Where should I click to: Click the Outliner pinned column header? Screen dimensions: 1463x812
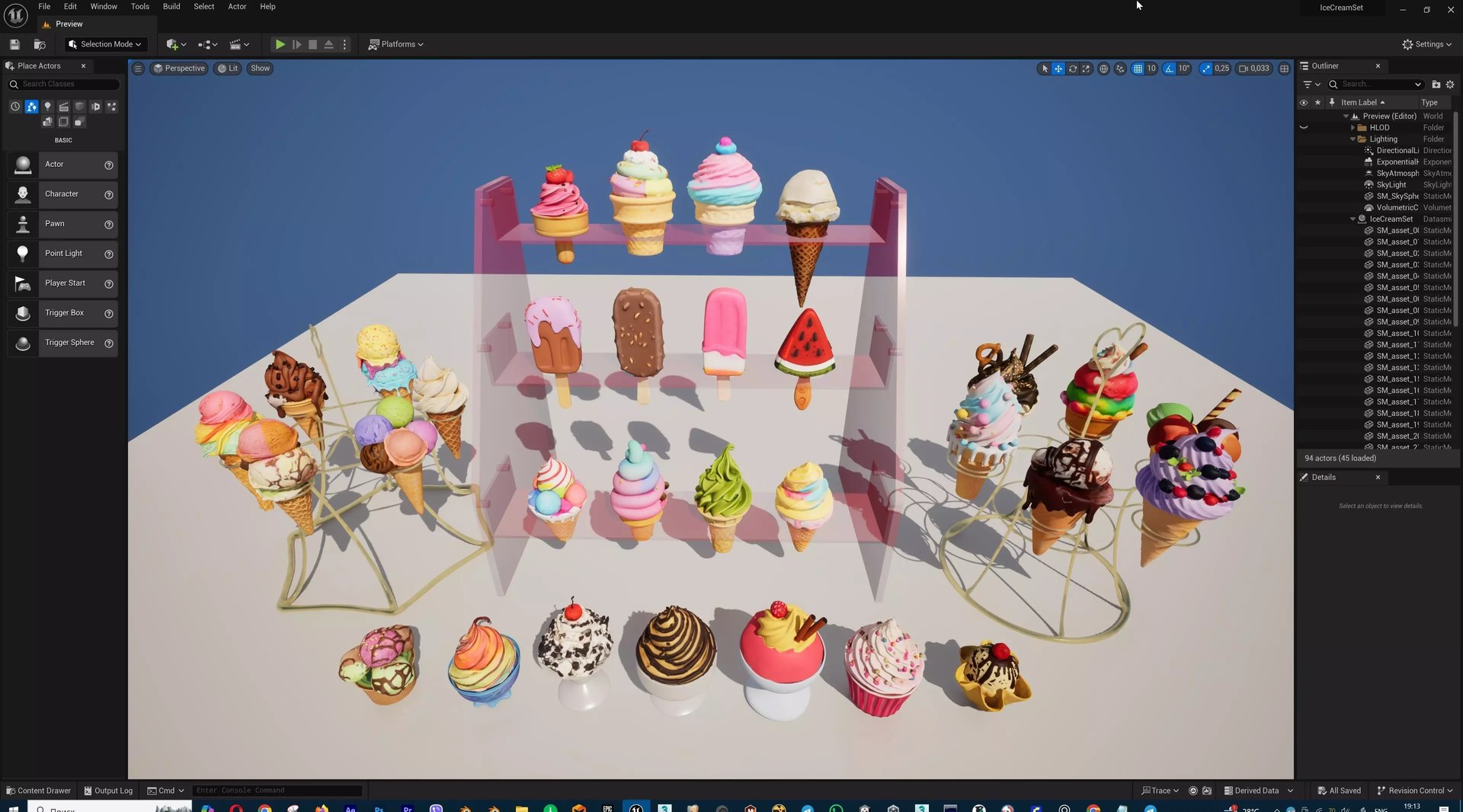[1332, 103]
